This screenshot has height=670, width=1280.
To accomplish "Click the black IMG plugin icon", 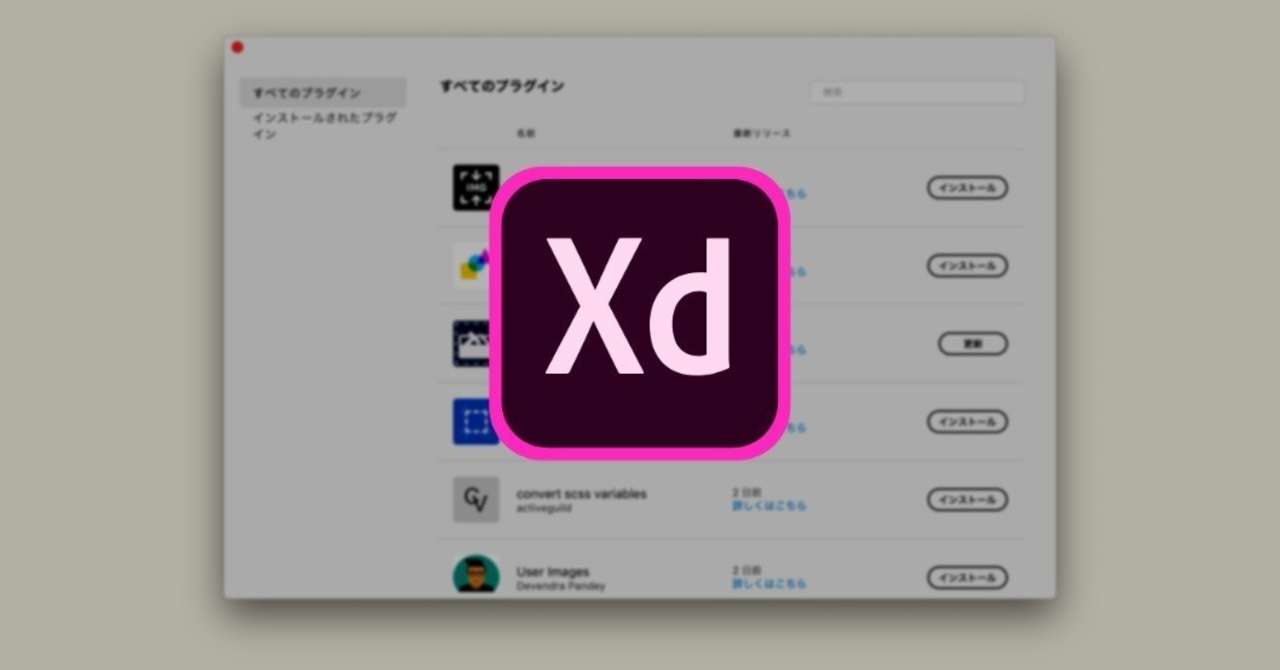I will click(476, 188).
